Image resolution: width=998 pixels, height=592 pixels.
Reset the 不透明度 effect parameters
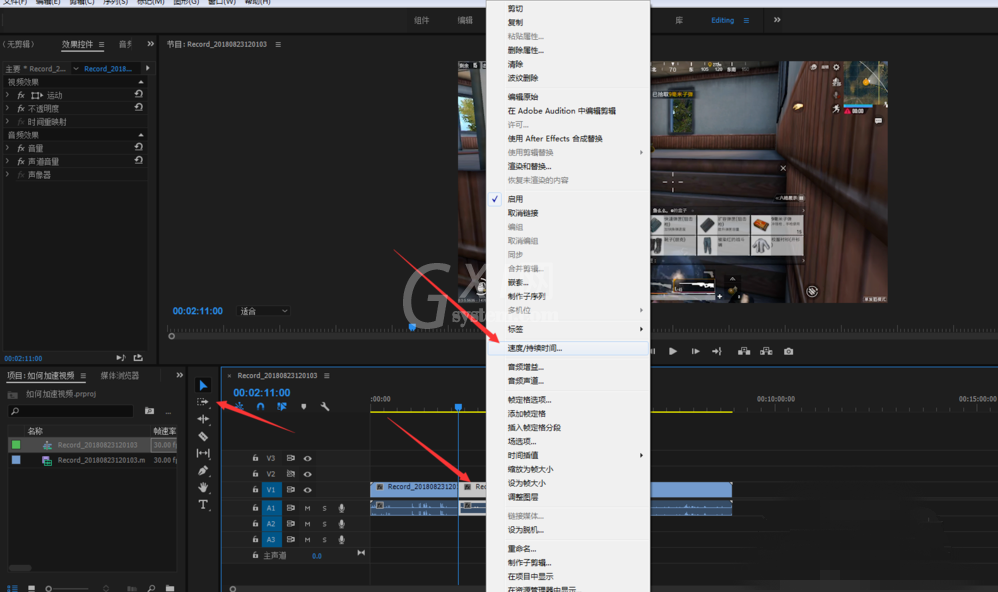pyautogui.click(x=138, y=108)
